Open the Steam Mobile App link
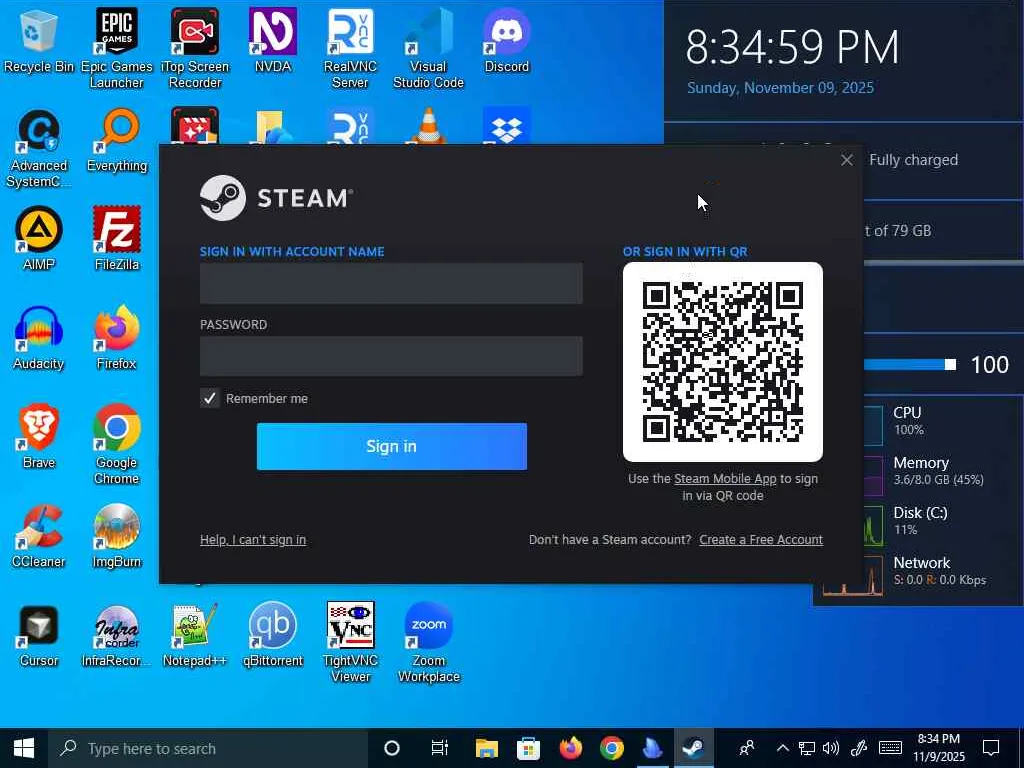This screenshot has width=1024, height=768. [725, 479]
